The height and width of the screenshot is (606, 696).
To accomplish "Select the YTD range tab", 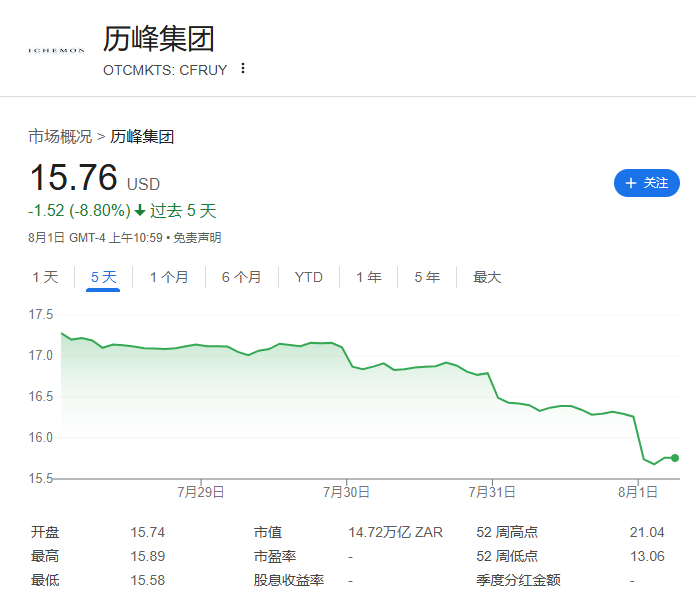I will click(x=308, y=277).
